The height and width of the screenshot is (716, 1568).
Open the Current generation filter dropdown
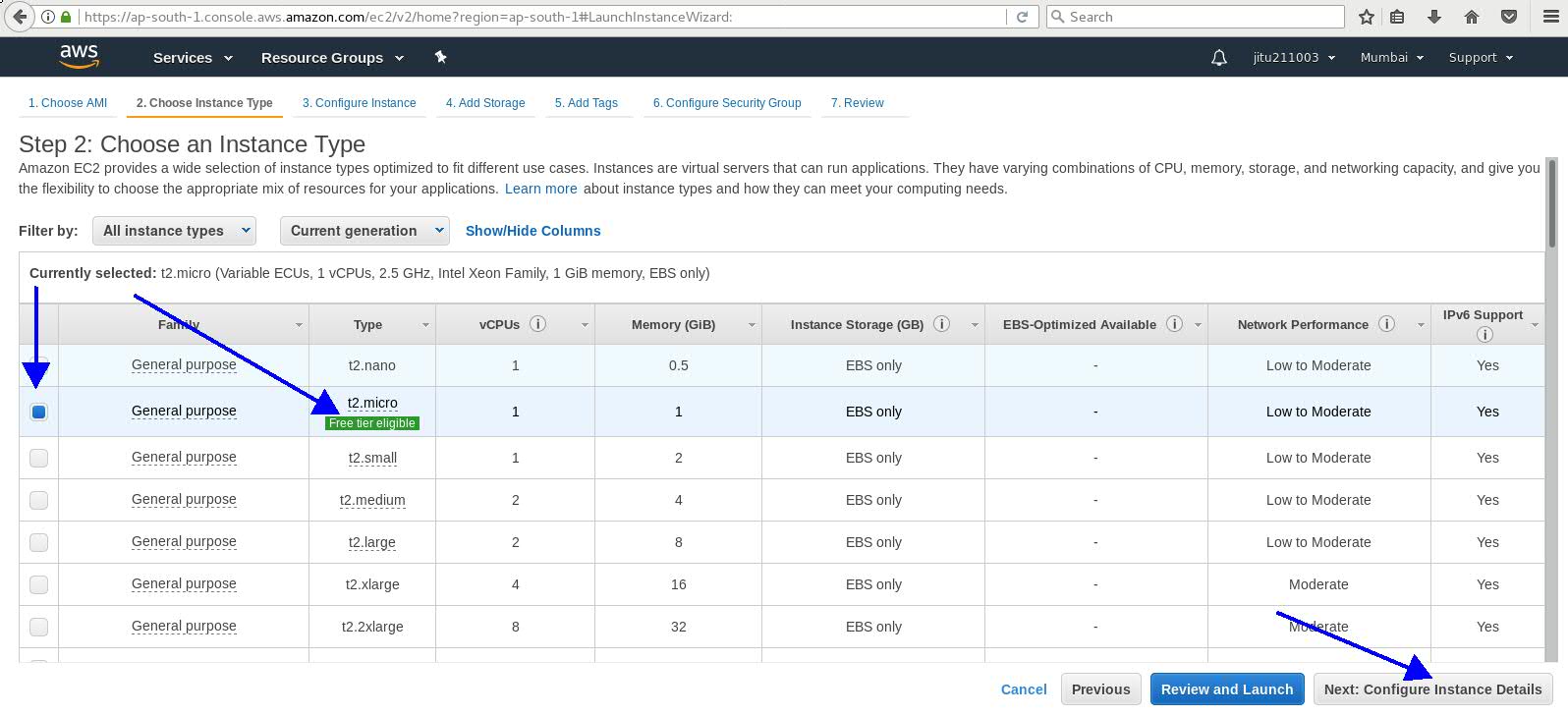click(x=364, y=231)
